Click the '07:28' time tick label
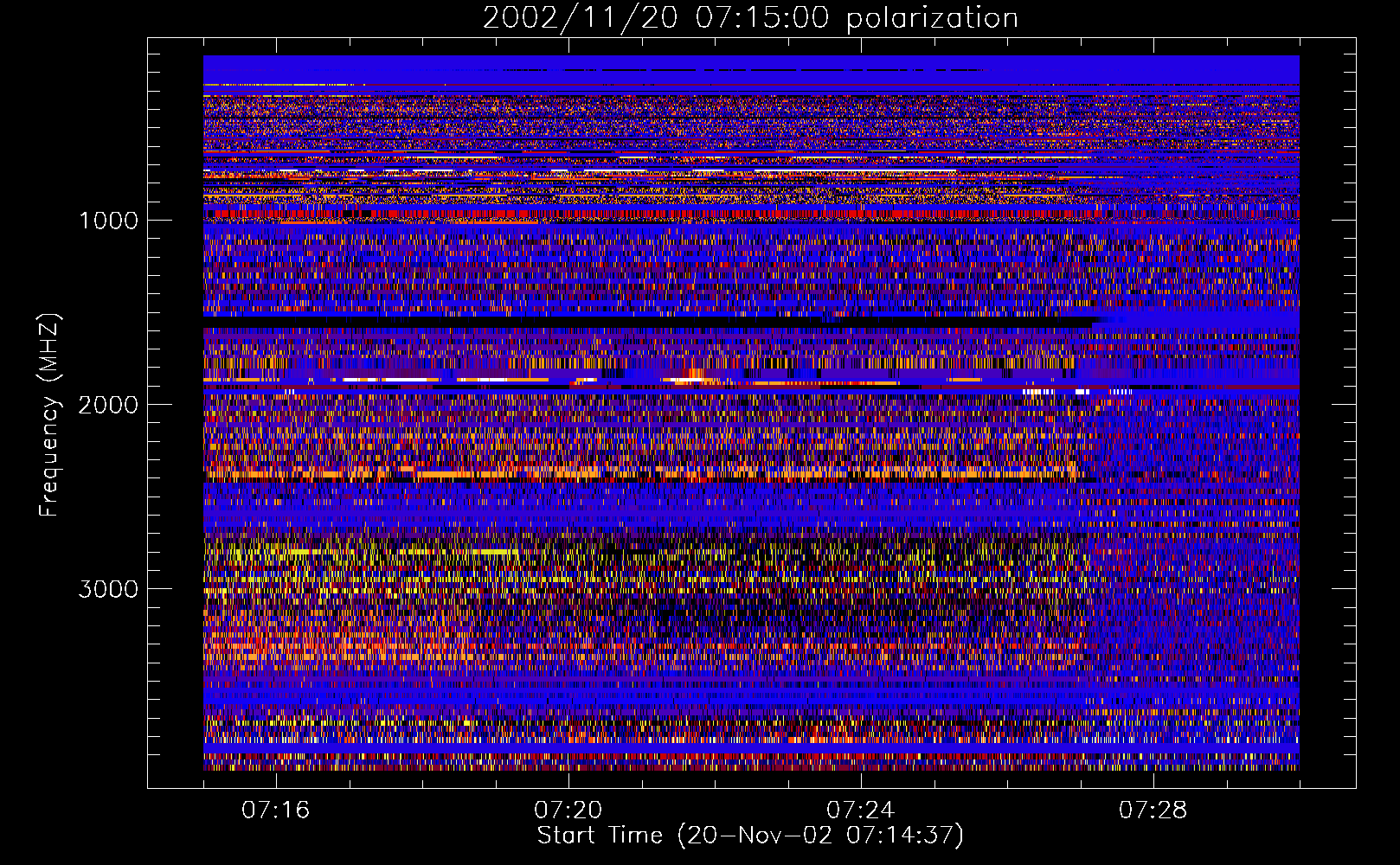The height and width of the screenshot is (865, 1400). pyautogui.click(x=1153, y=811)
